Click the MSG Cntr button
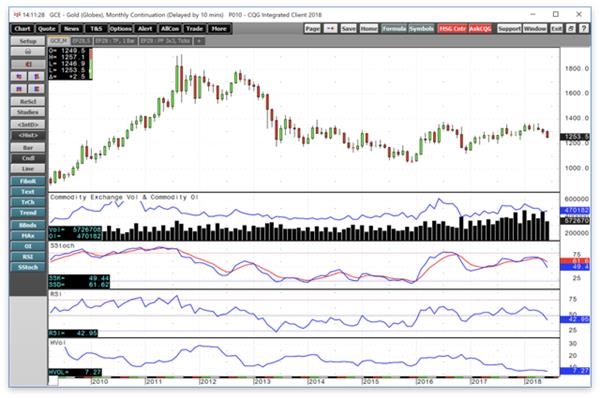 click(453, 29)
